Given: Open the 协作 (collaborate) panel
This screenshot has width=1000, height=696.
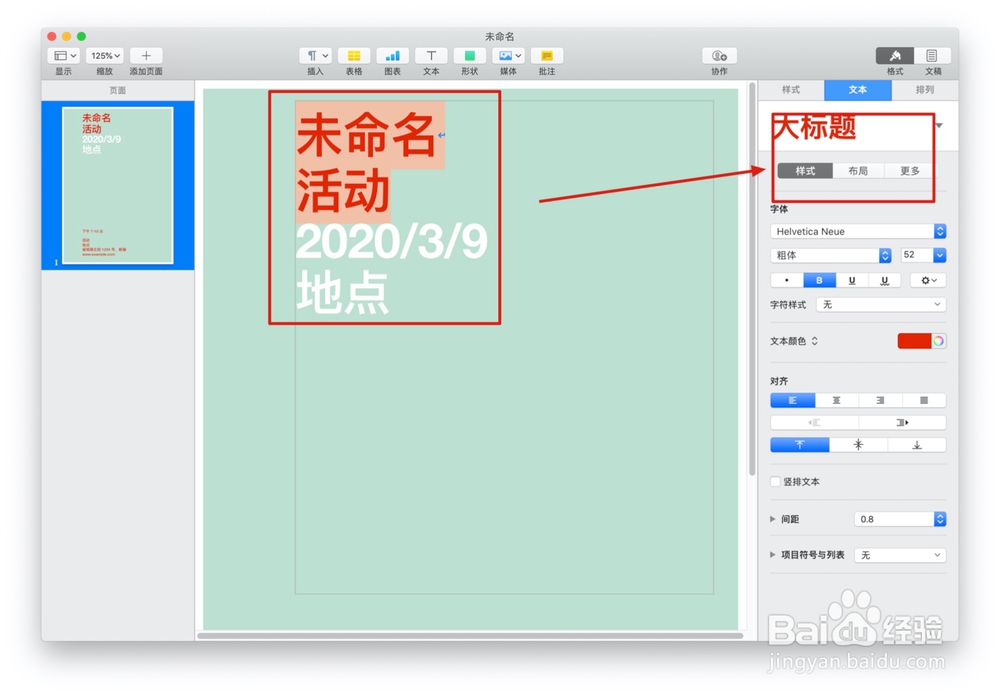Looking at the screenshot, I should point(718,56).
